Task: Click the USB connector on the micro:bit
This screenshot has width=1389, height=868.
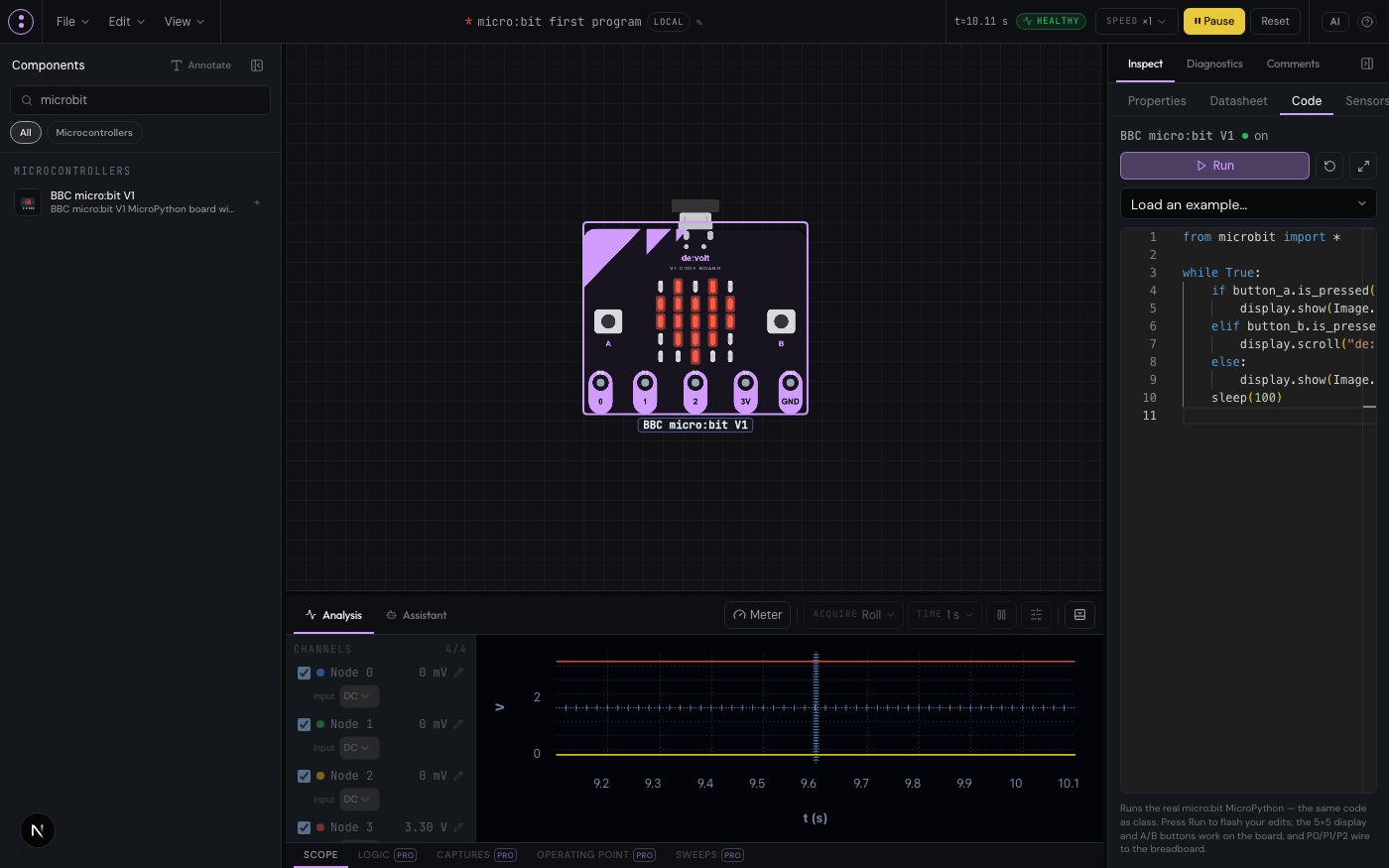Action: click(695, 213)
